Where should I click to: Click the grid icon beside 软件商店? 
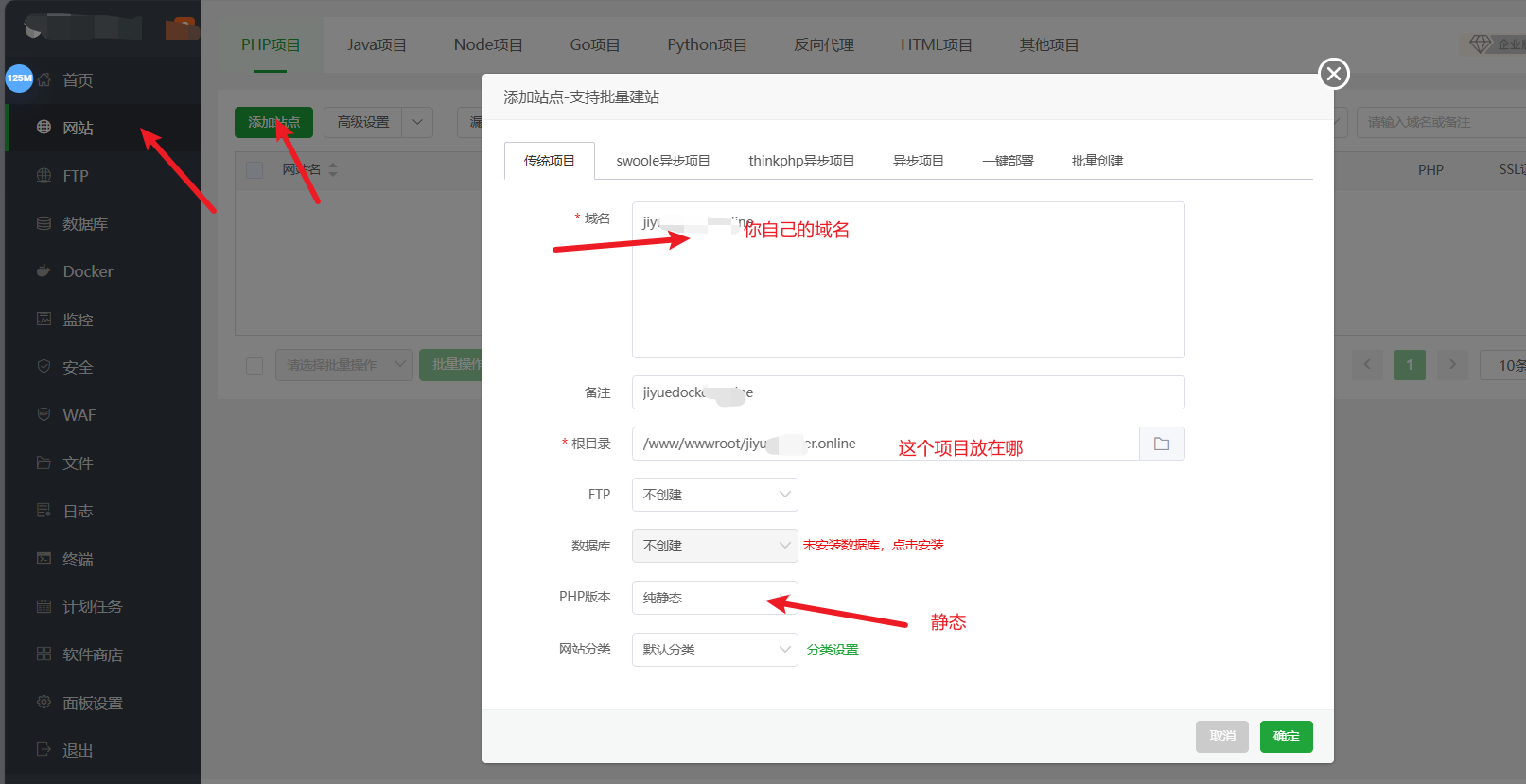[44, 653]
